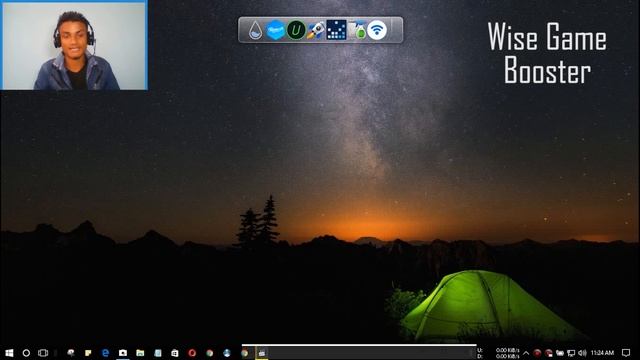Open the volume control tray icon
This screenshot has height=360, width=640.
582,353
